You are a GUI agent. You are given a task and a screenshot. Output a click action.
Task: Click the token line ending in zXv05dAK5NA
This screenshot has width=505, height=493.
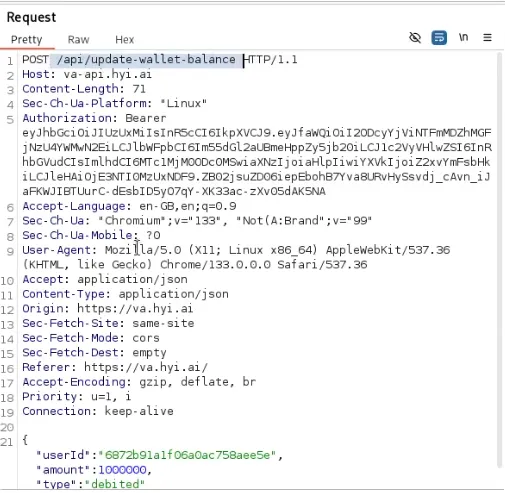click(174, 191)
